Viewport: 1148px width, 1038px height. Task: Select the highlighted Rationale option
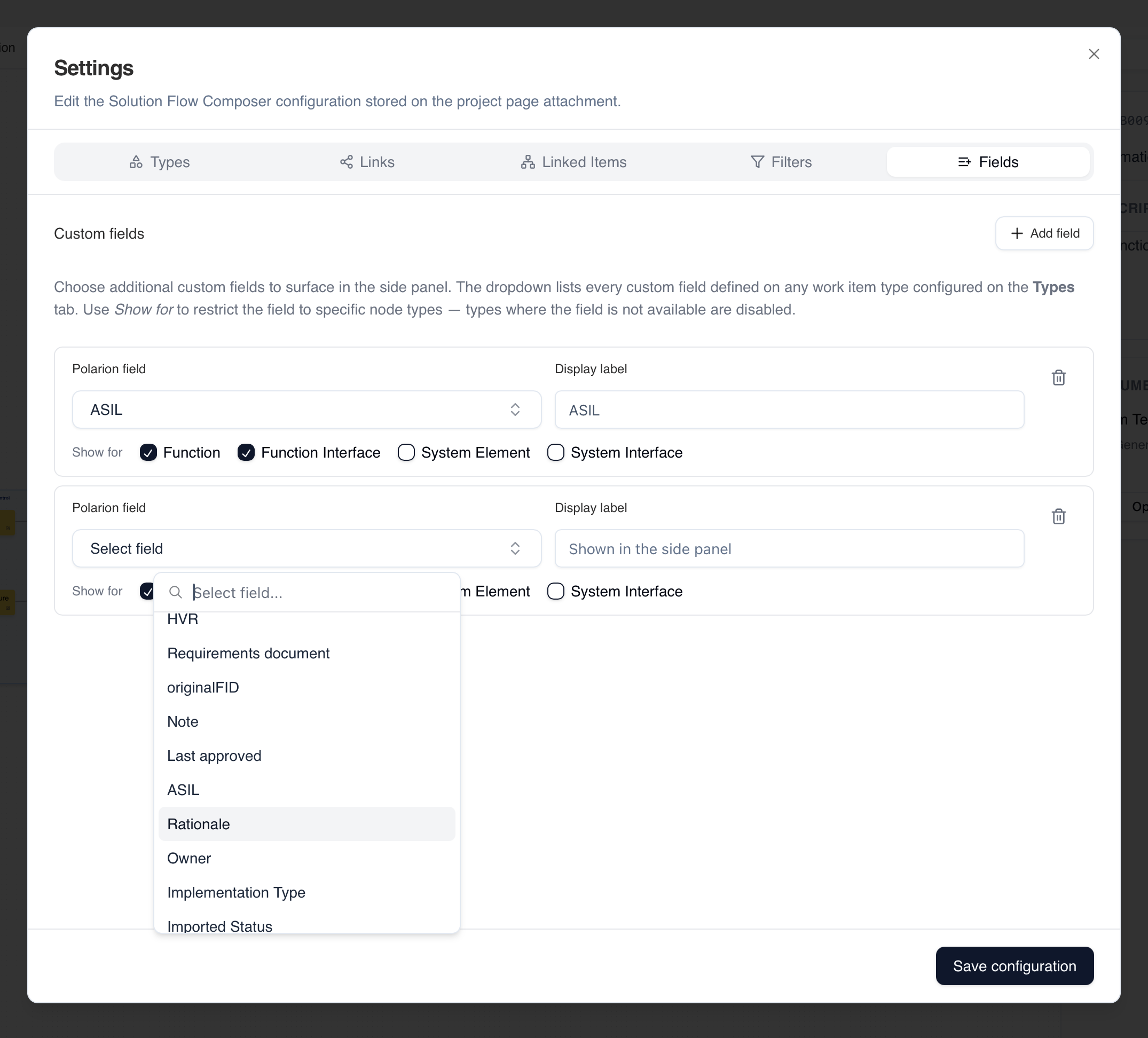click(306, 824)
